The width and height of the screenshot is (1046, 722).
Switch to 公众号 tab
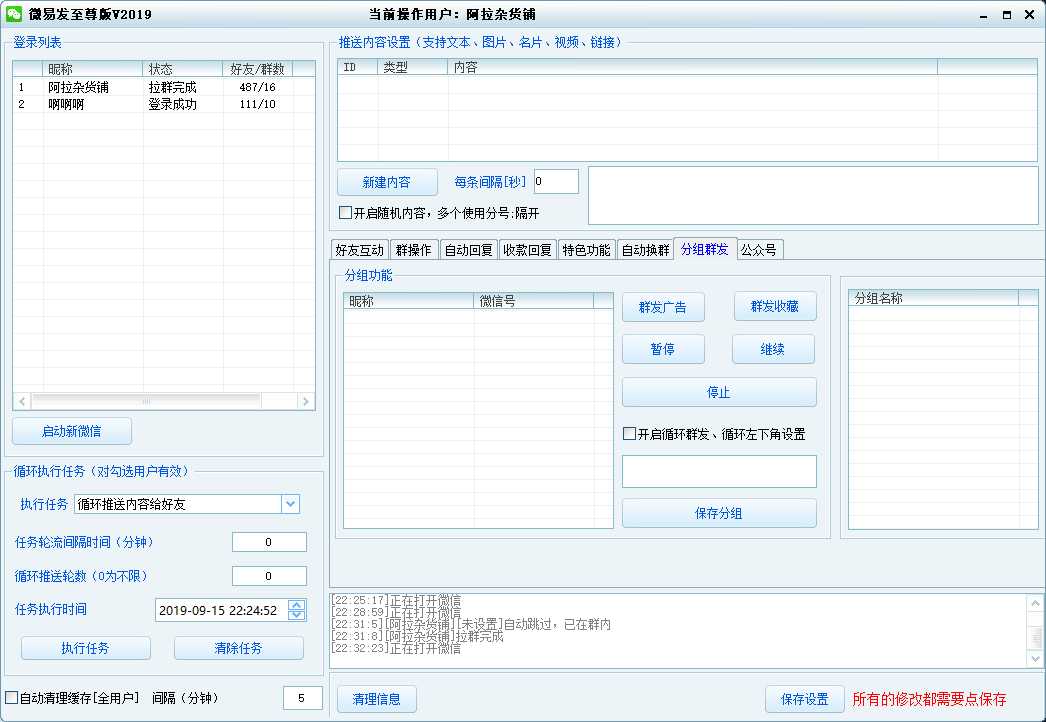pos(759,250)
